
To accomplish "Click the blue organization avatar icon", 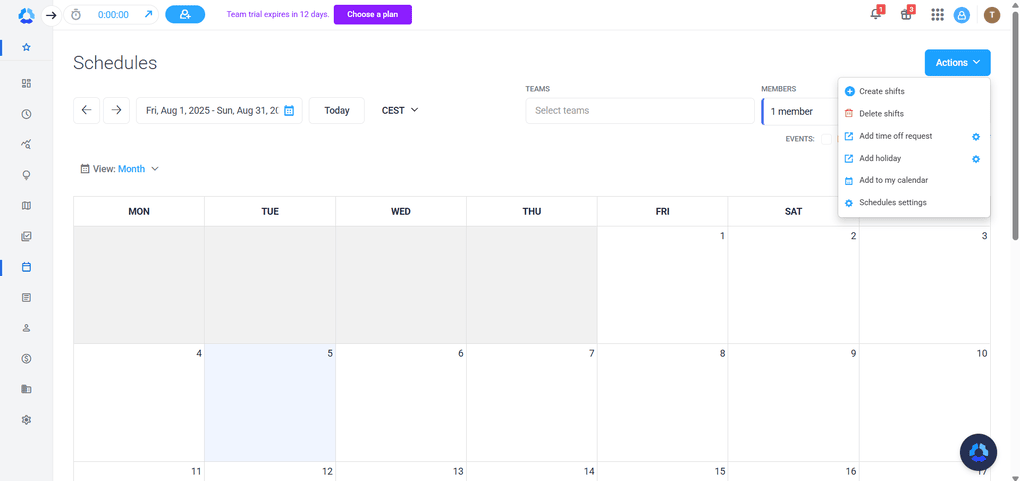I will (x=961, y=15).
